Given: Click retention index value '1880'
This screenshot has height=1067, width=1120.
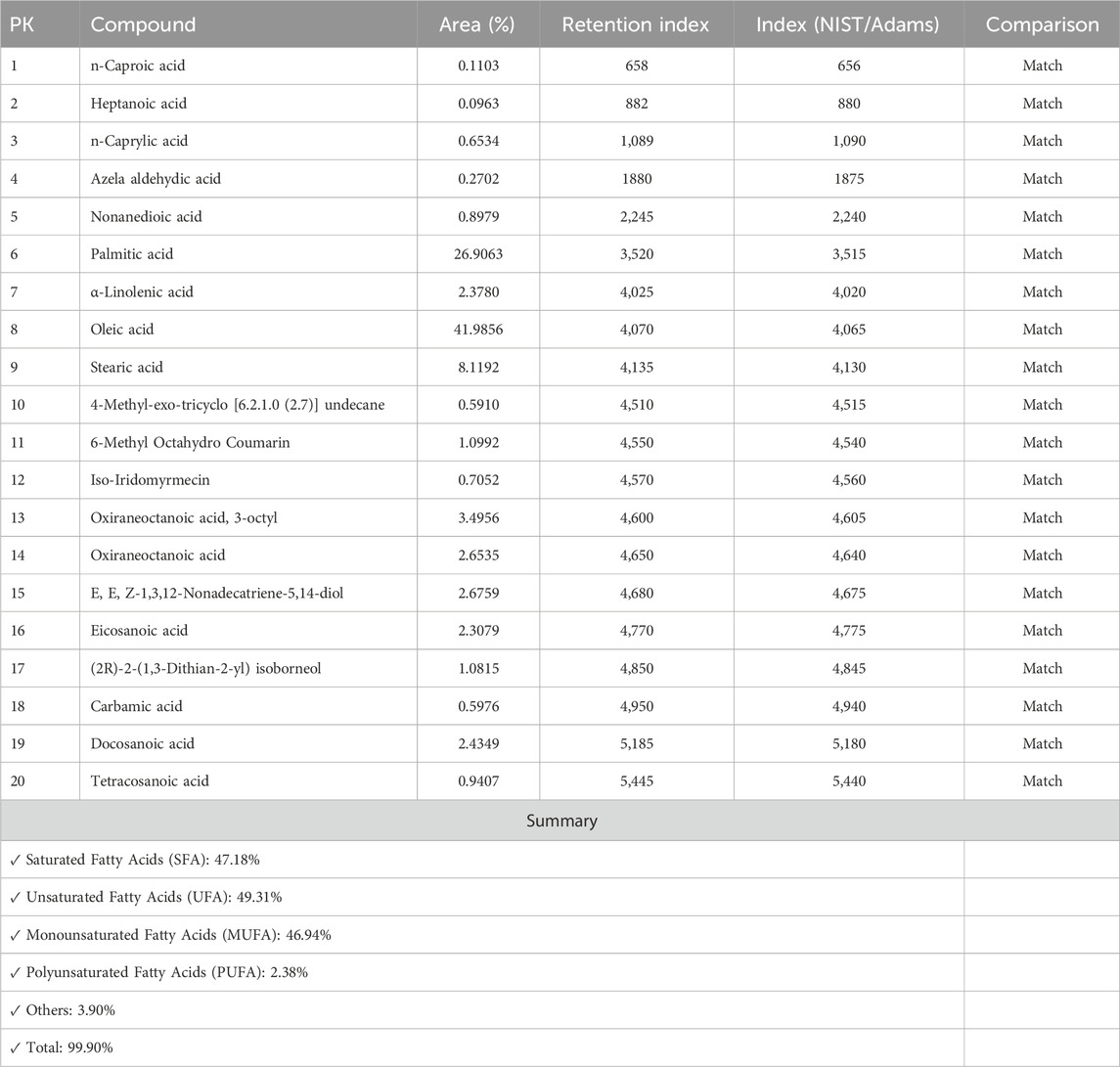Looking at the screenshot, I should tap(637, 179).
